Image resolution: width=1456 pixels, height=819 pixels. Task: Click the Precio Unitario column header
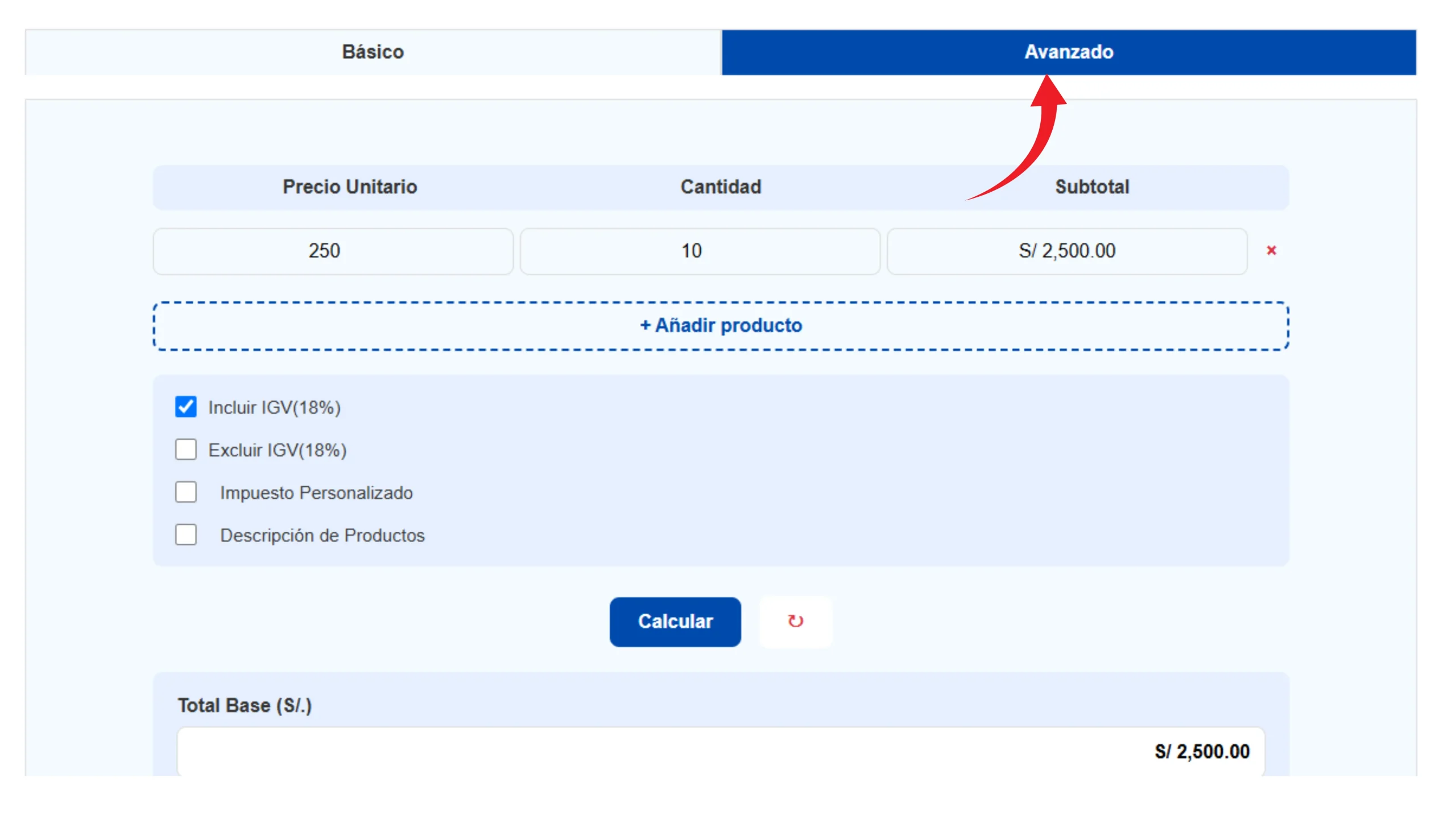click(x=350, y=187)
